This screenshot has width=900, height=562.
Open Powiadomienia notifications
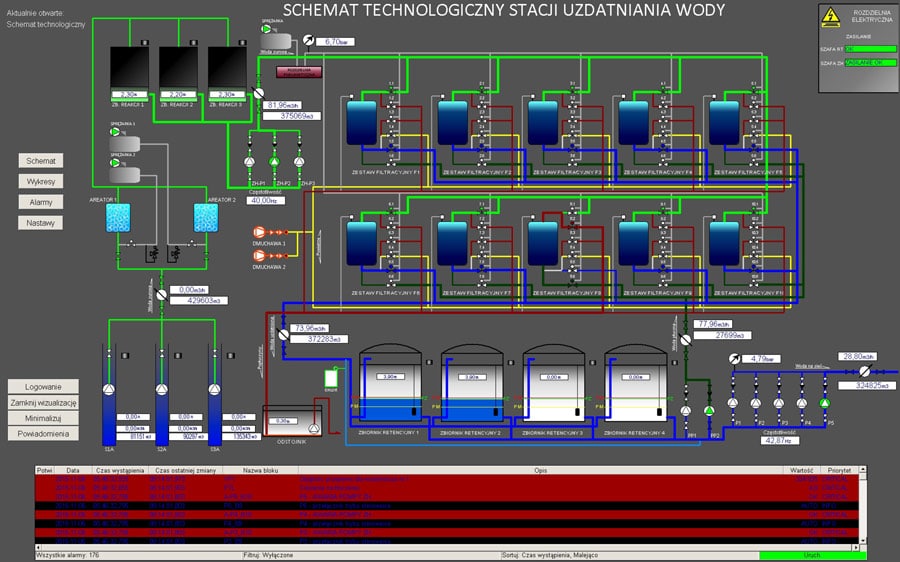(x=43, y=433)
